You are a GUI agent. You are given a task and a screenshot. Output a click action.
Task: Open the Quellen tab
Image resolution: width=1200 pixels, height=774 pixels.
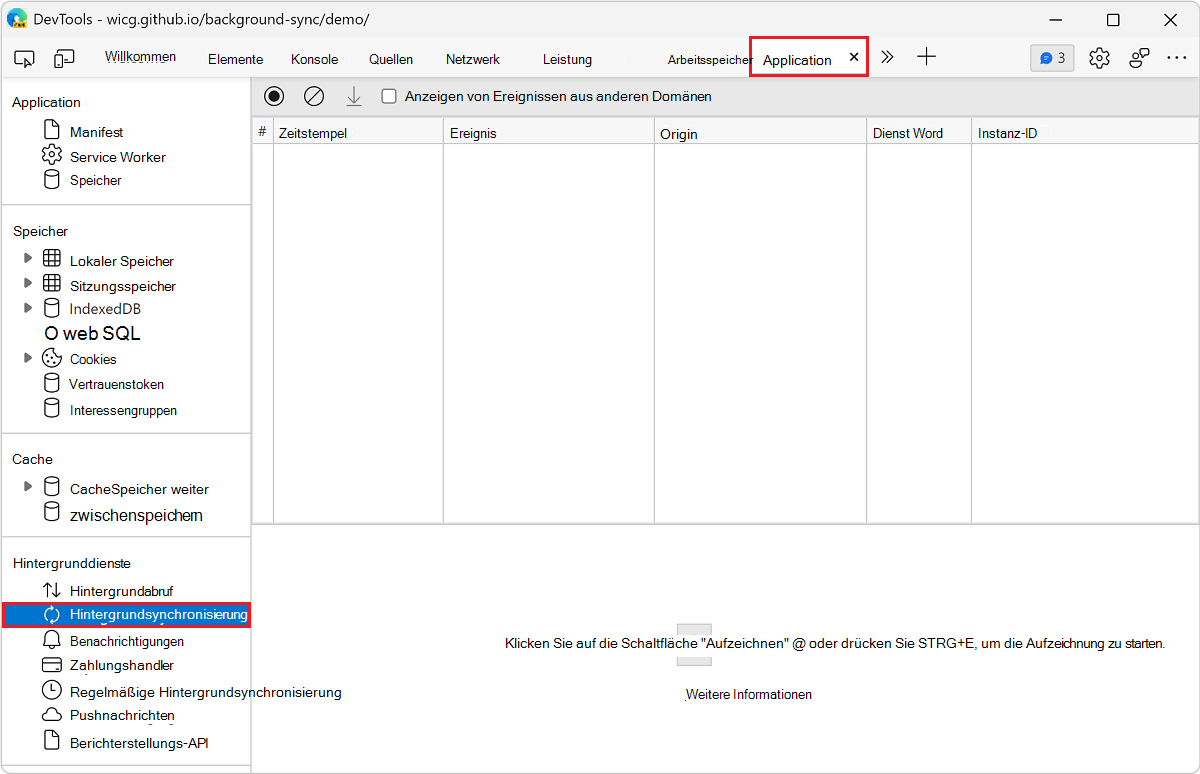coord(391,59)
